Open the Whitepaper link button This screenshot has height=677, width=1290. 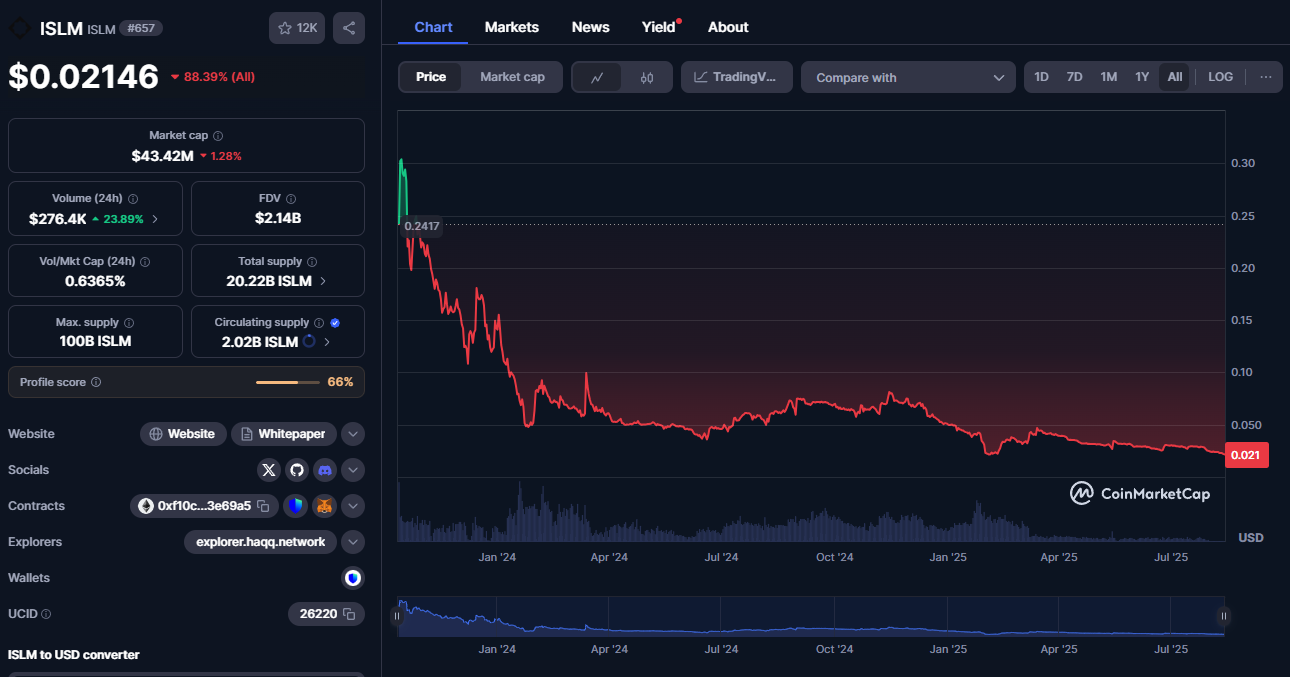click(284, 434)
